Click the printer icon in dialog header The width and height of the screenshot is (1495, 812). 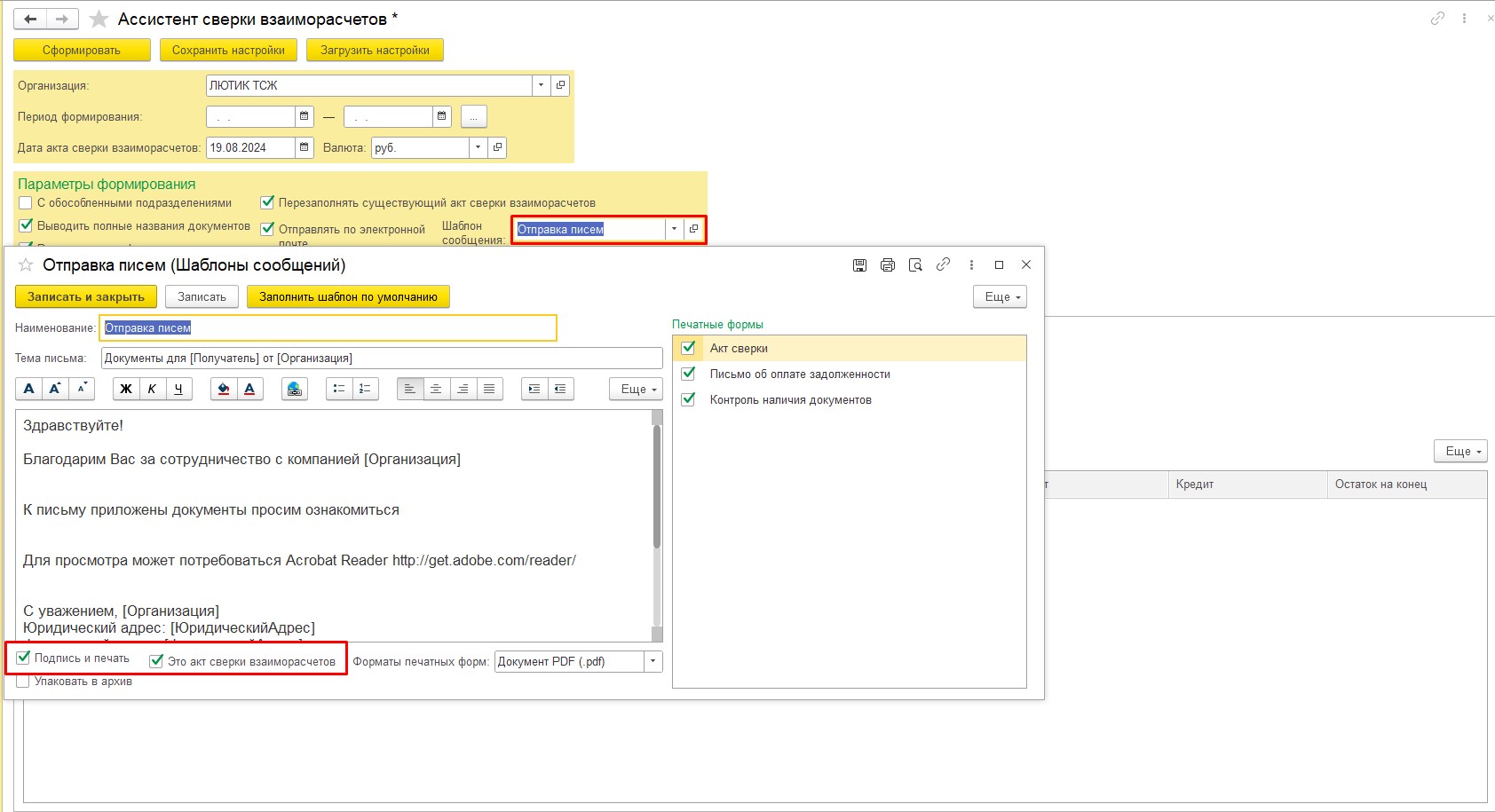pyautogui.click(x=887, y=265)
